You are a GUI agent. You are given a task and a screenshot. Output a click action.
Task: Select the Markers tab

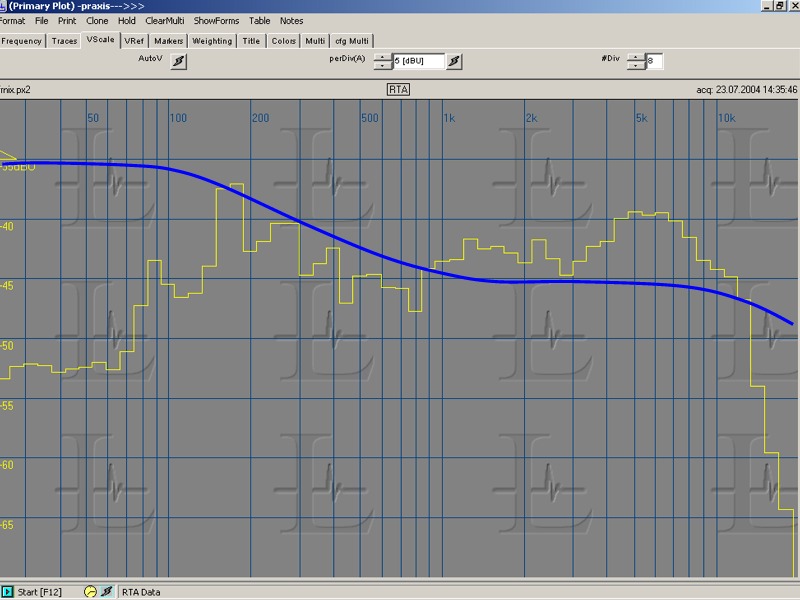point(169,41)
